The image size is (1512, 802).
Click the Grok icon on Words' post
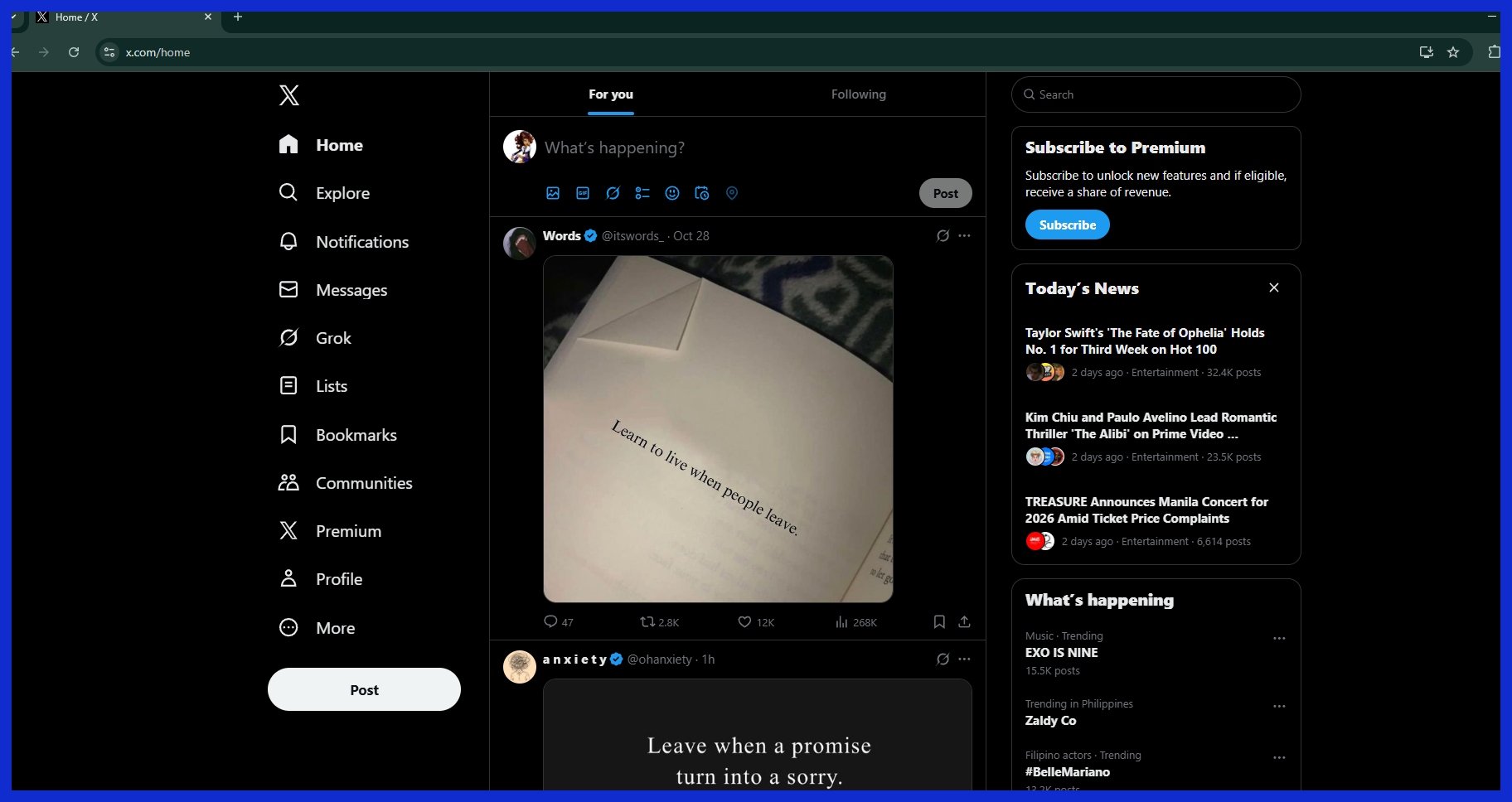pos(942,235)
